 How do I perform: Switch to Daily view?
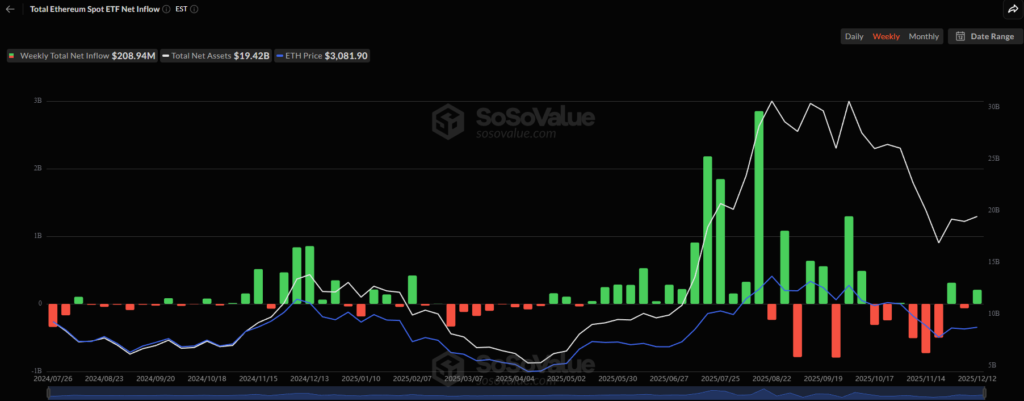coord(854,37)
